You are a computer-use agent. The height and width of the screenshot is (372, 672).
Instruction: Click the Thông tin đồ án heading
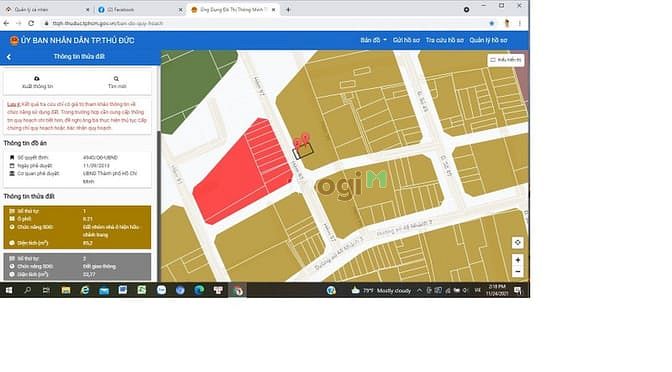25,143
